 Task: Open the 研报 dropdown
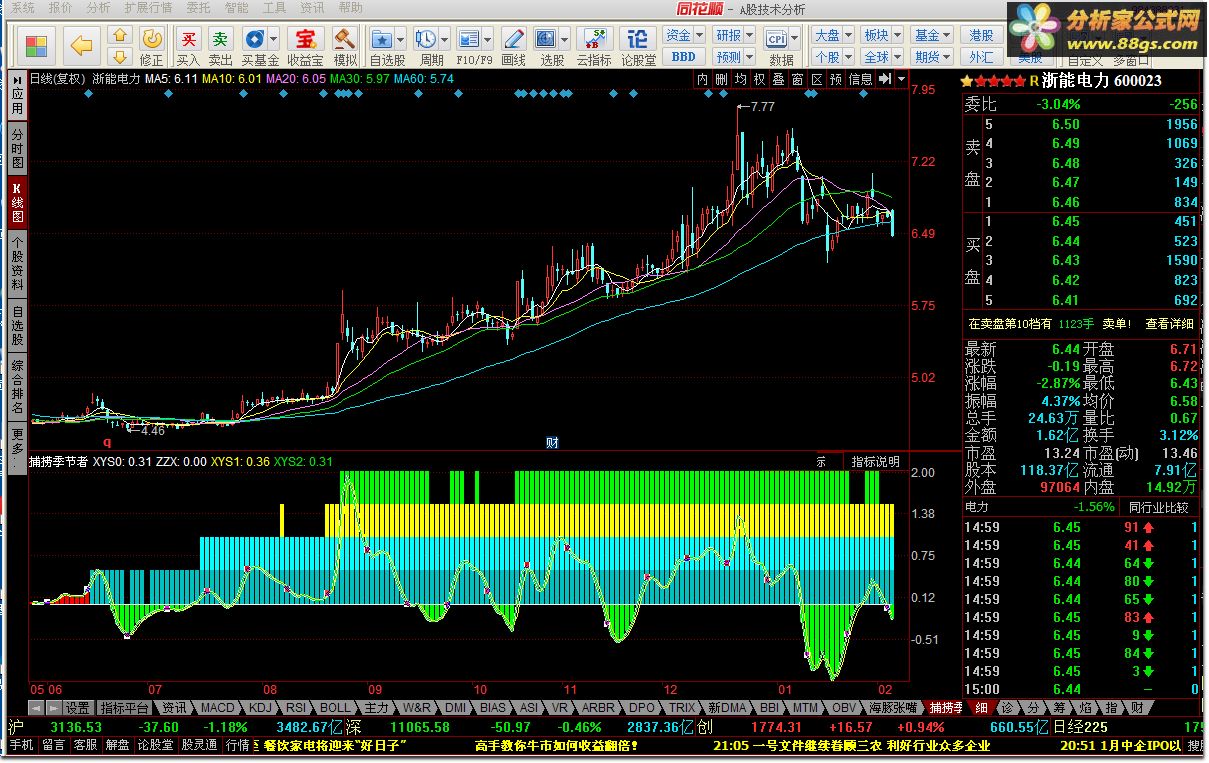tap(733, 36)
